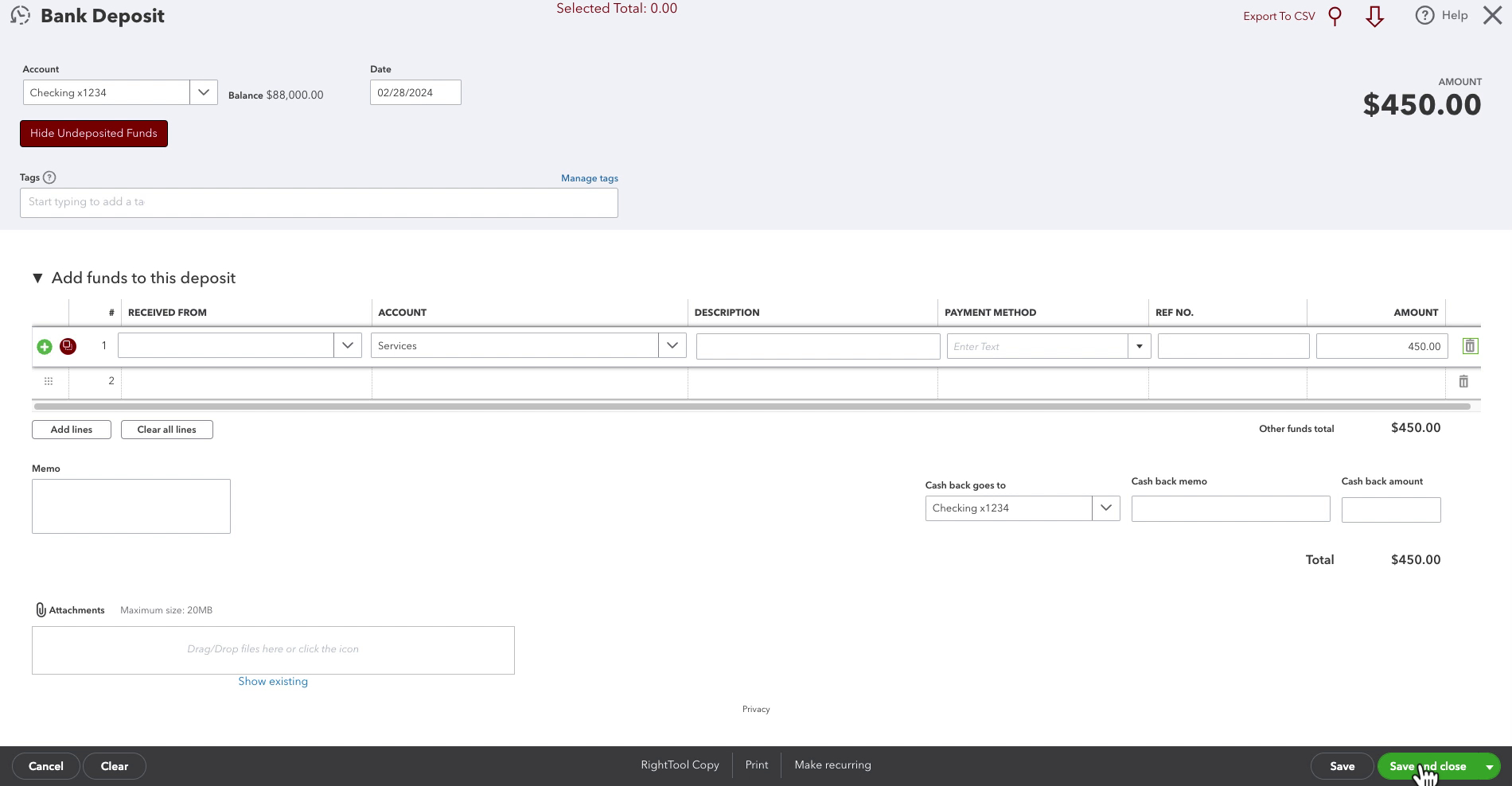The width and height of the screenshot is (1512, 786).
Task: Delete line 2 using its trash icon
Action: [x=1463, y=381]
